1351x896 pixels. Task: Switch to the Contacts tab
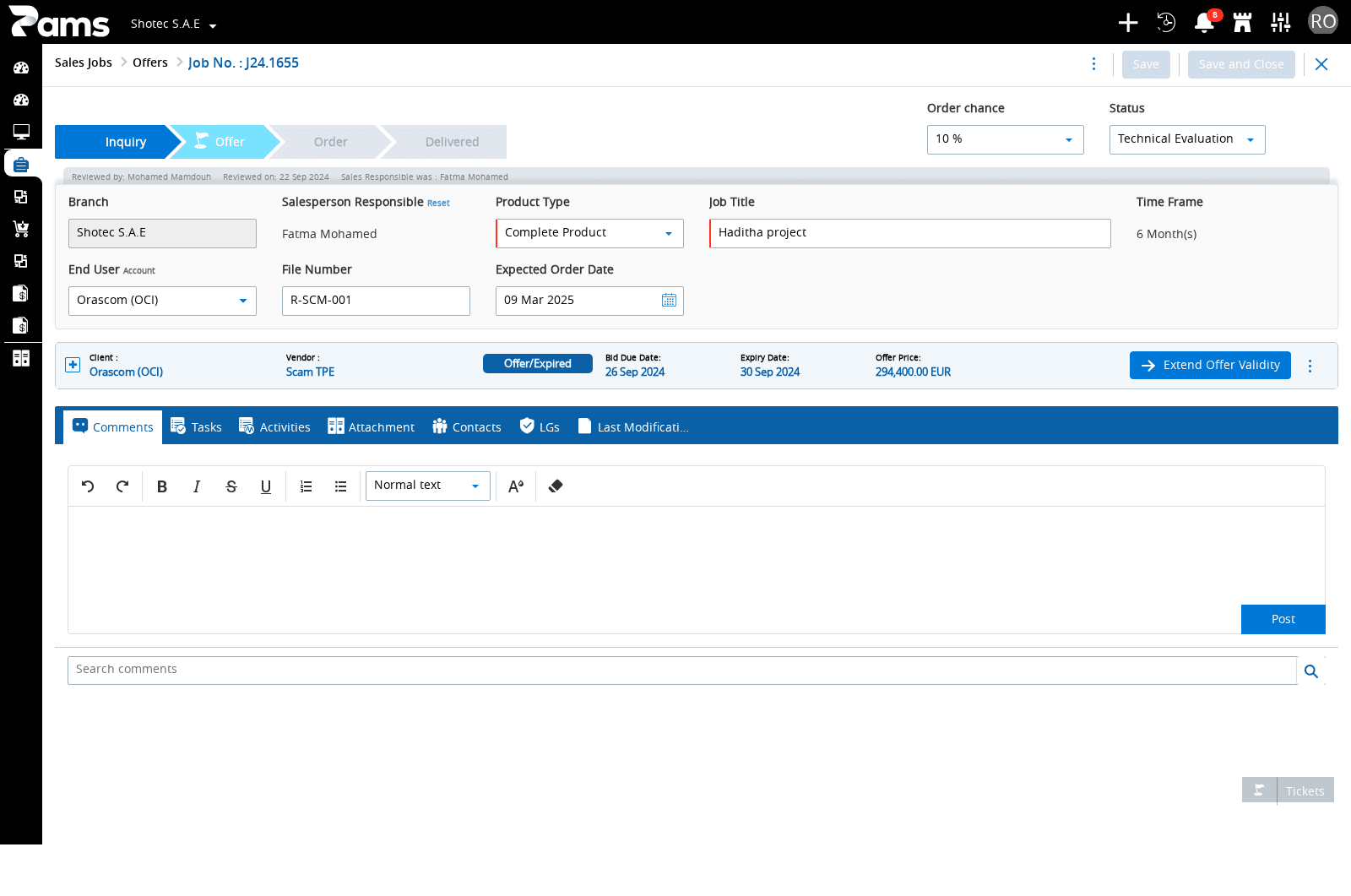pos(466,427)
